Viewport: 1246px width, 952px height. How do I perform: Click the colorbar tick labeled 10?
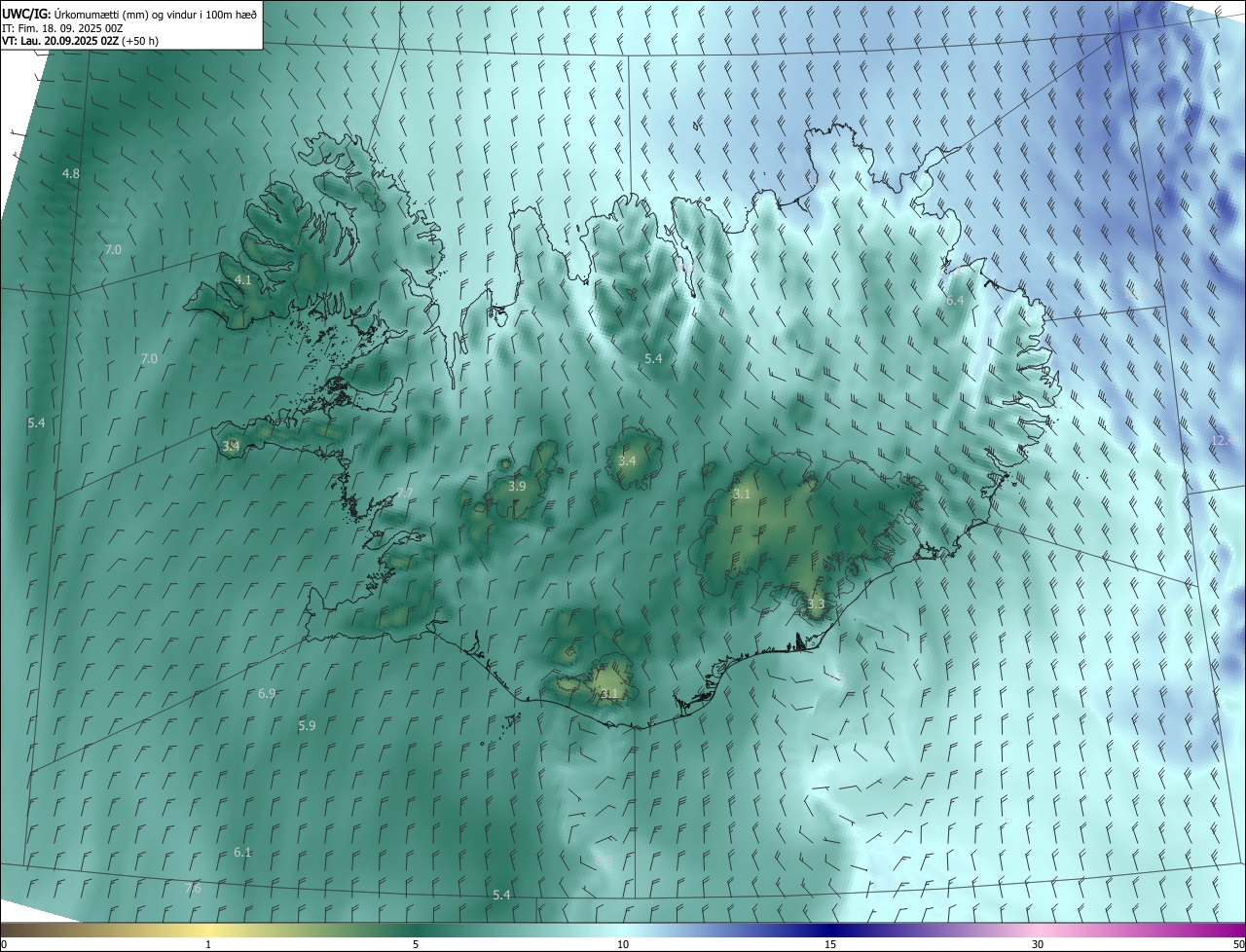click(x=623, y=944)
